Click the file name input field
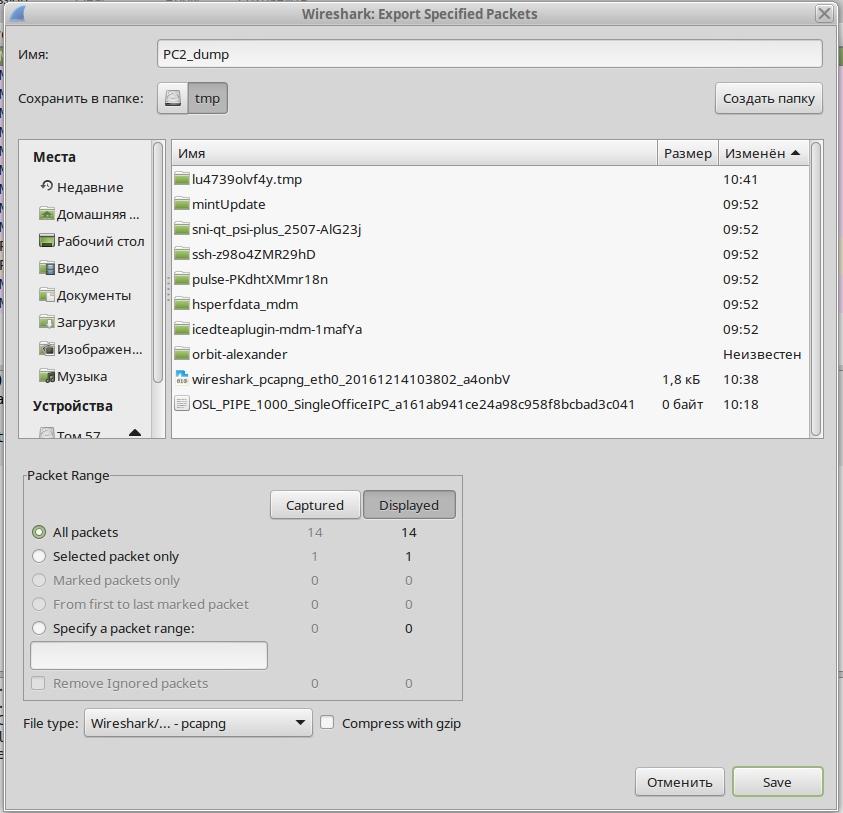Image resolution: width=843 pixels, height=813 pixels. (490, 54)
